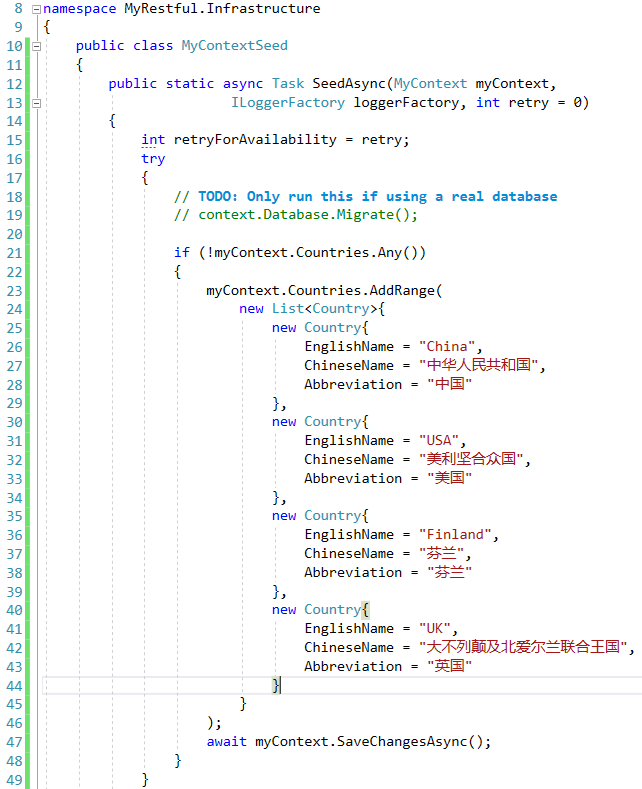Click the context.Database.Migrate() comment

pos(296,215)
